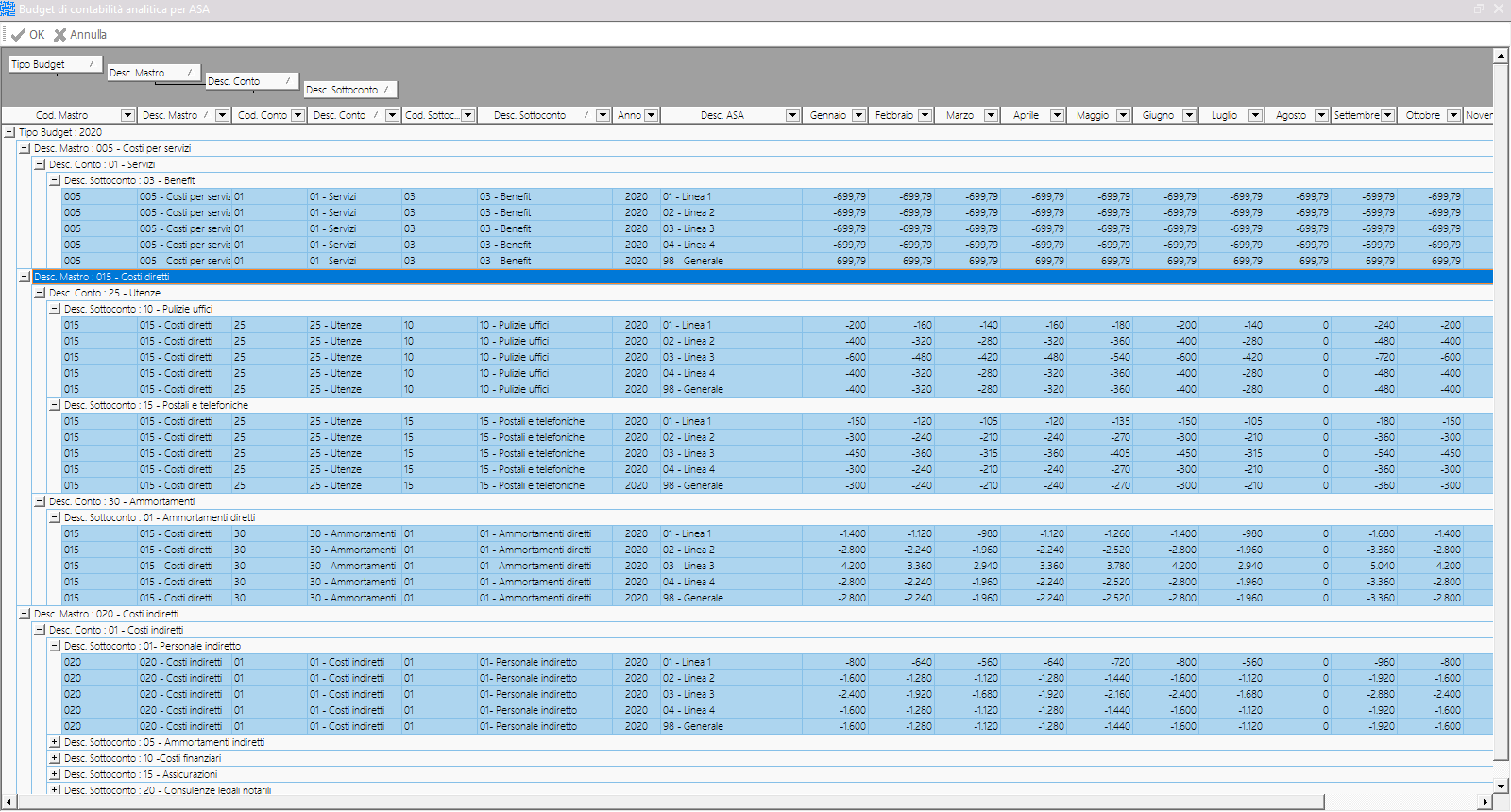The width and height of the screenshot is (1511, 812).
Task: Expand the Sottoconto 05 - Ammortamenti indiretti group
Action: [x=55, y=742]
